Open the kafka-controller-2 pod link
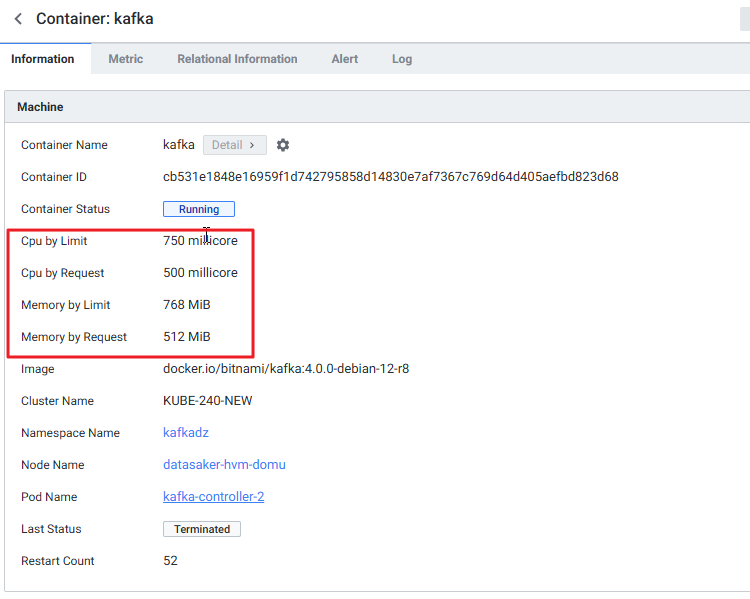The image size is (750, 599). [213, 497]
